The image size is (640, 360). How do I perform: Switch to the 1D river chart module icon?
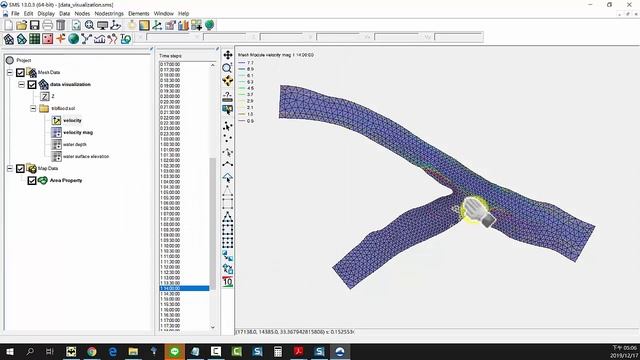click(100, 39)
